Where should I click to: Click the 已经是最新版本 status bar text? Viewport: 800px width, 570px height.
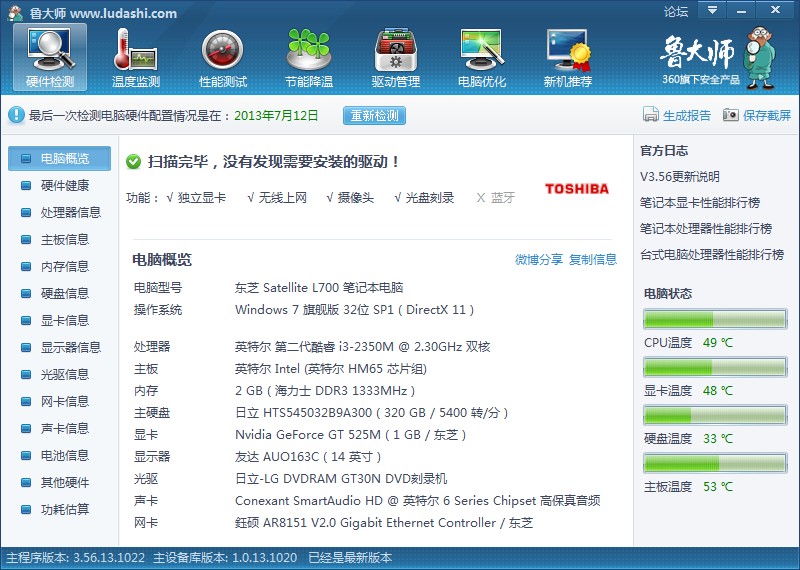click(x=350, y=558)
